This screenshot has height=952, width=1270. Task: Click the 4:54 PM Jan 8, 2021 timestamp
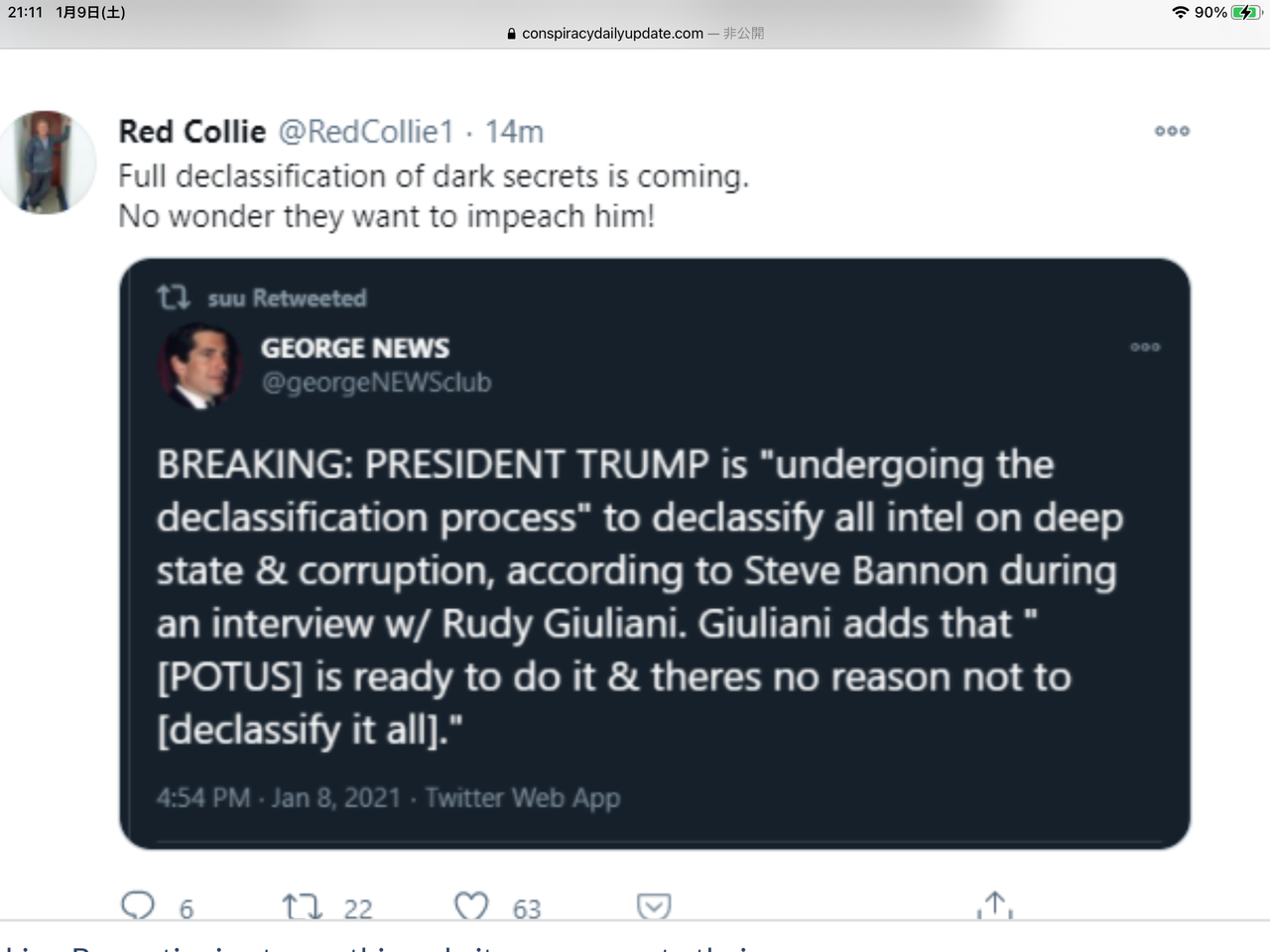tap(279, 798)
